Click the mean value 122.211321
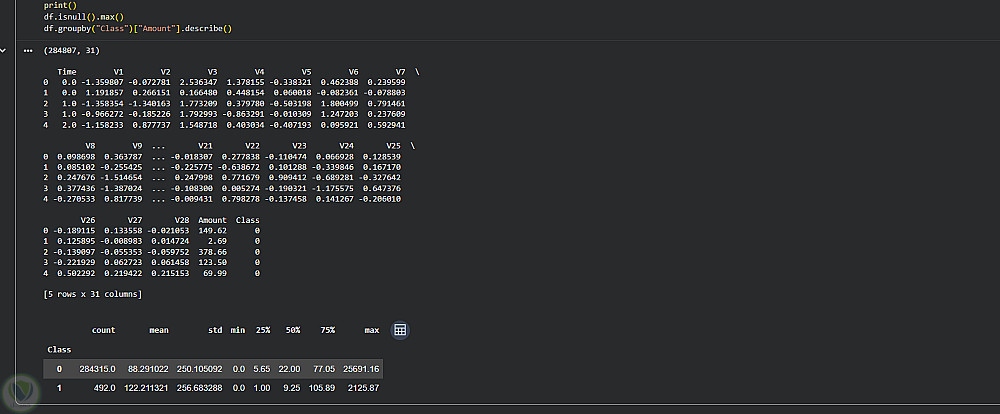1000x414 pixels. [145, 387]
